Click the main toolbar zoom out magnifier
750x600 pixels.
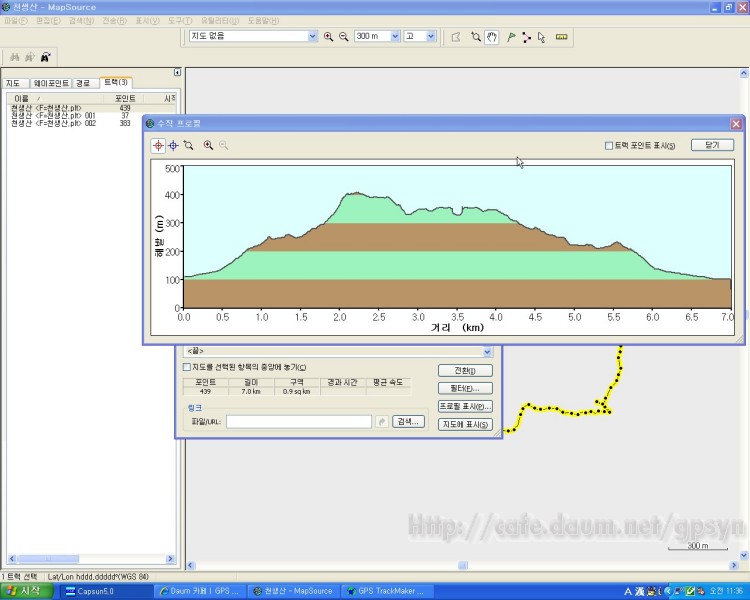coord(343,36)
